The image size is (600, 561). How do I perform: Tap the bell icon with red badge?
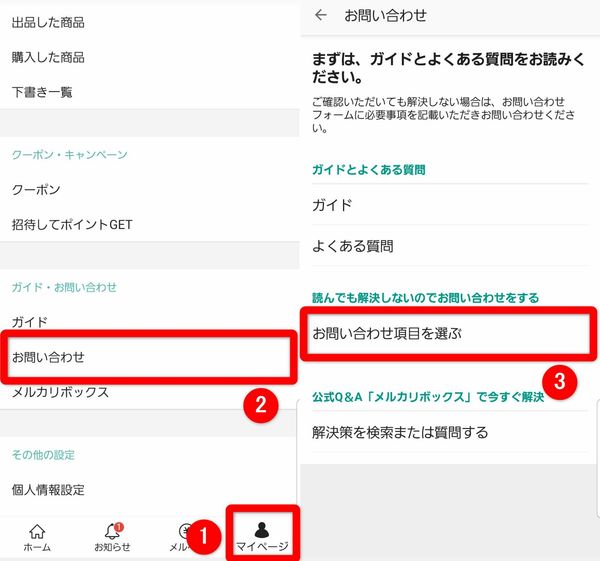[x=113, y=531]
